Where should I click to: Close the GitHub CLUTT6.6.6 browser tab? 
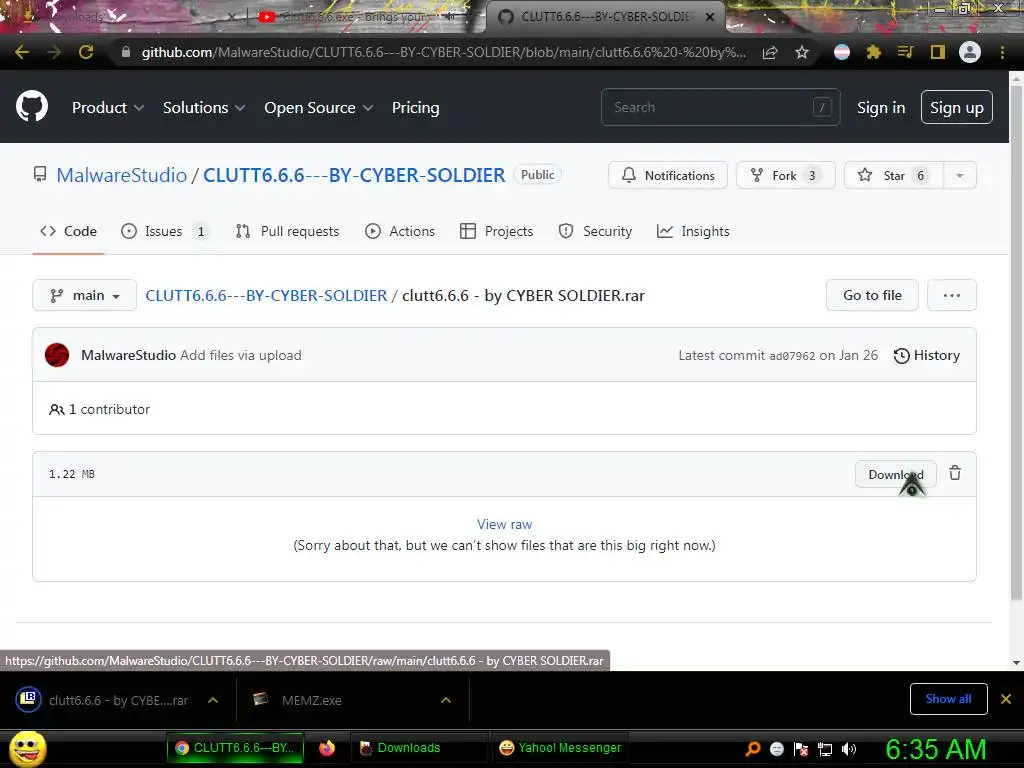tap(710, 17)
